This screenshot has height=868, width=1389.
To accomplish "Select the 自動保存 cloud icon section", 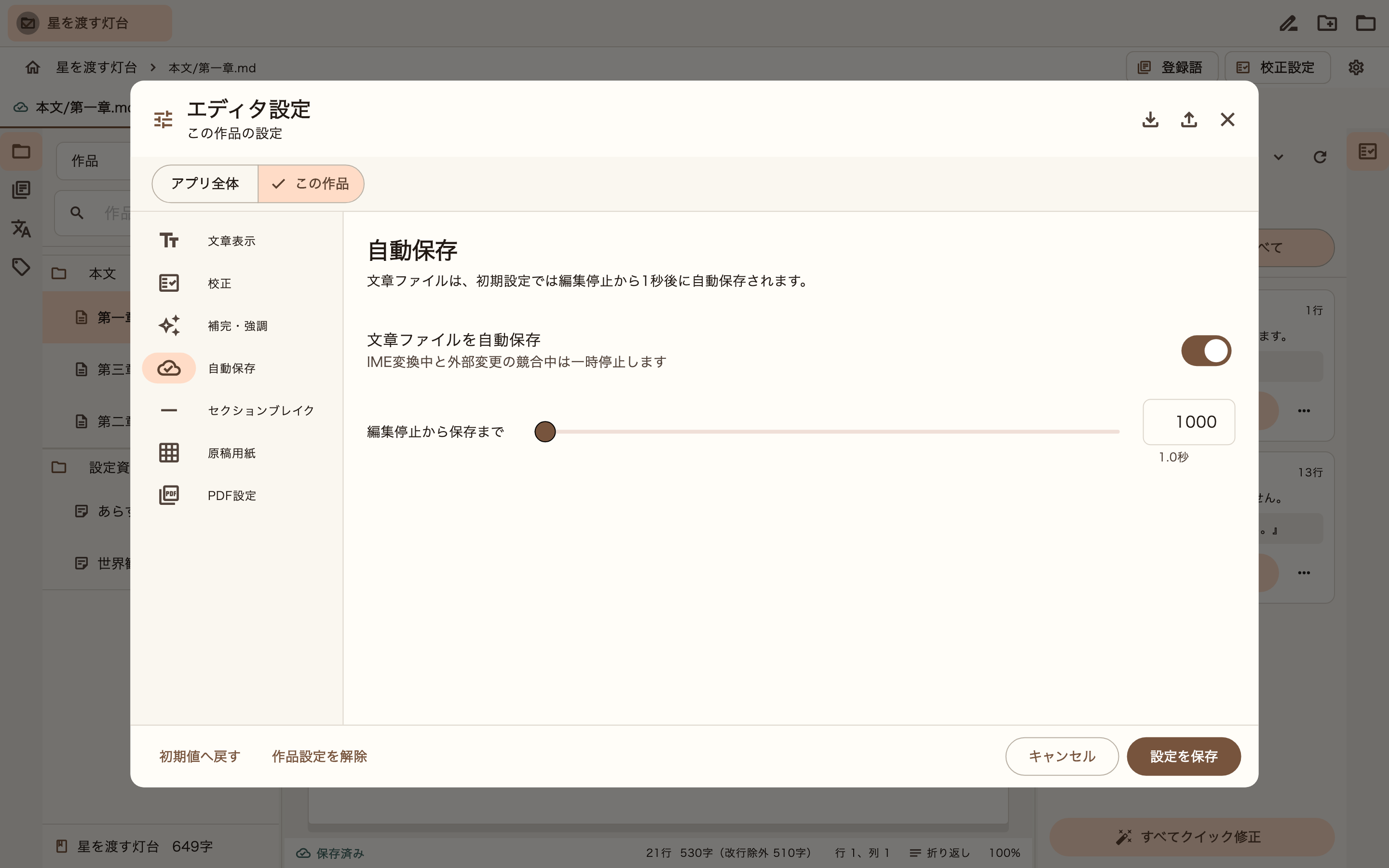I will (169, 368).
